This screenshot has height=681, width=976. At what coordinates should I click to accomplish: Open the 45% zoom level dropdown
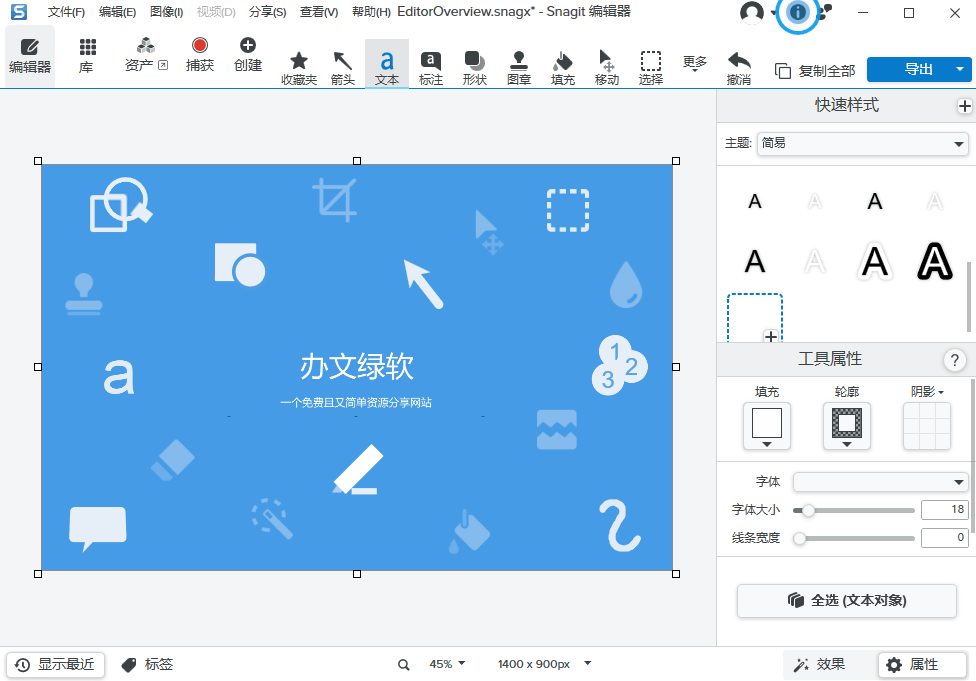[447, 664]
